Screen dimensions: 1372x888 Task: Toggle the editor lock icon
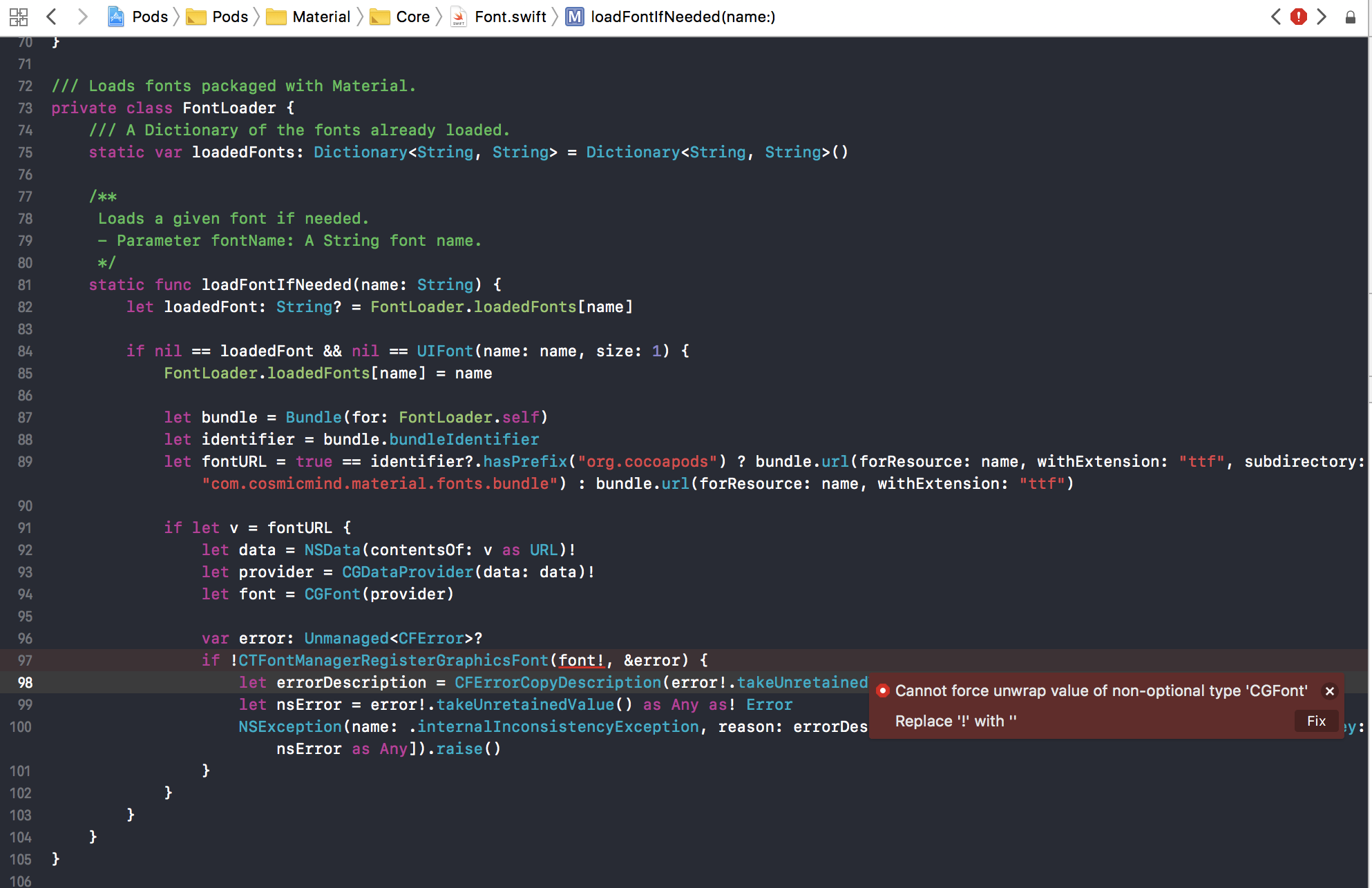[1351, 17]
